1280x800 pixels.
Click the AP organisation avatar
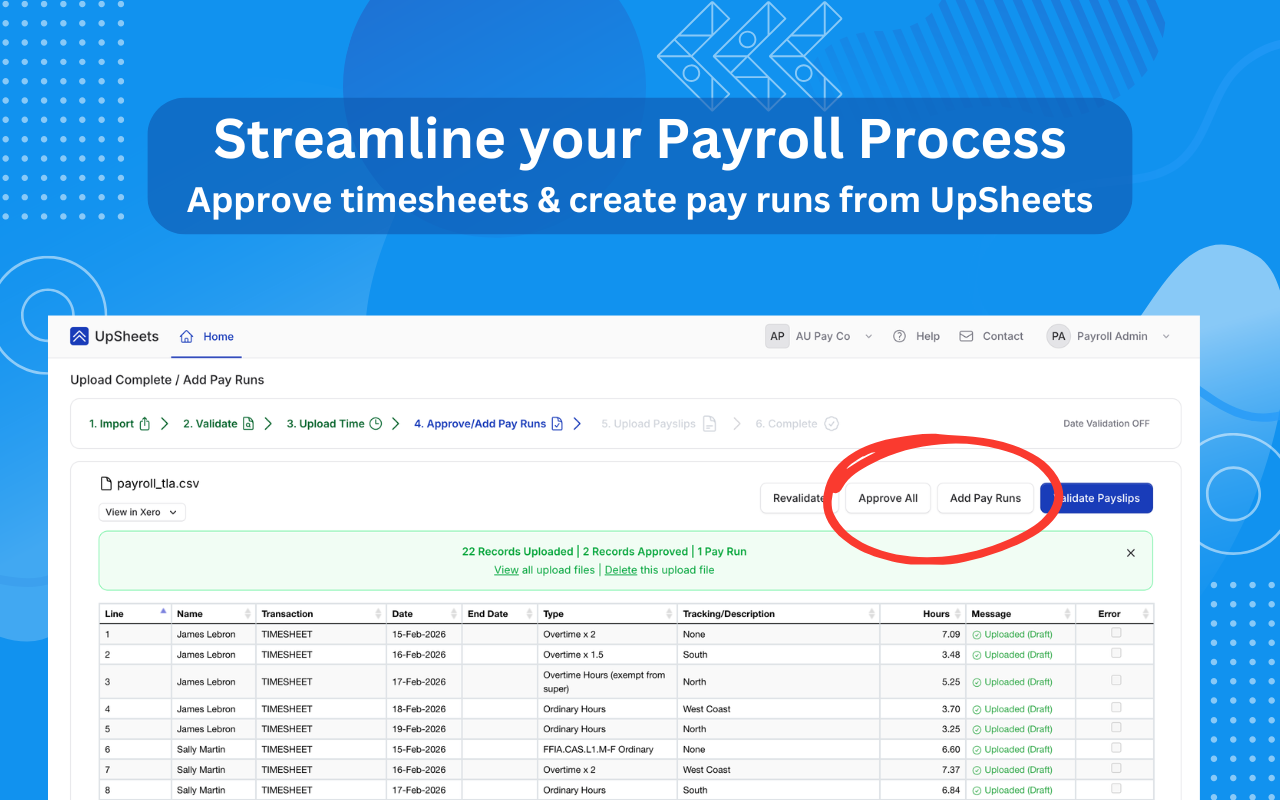[x=777, y=336]
